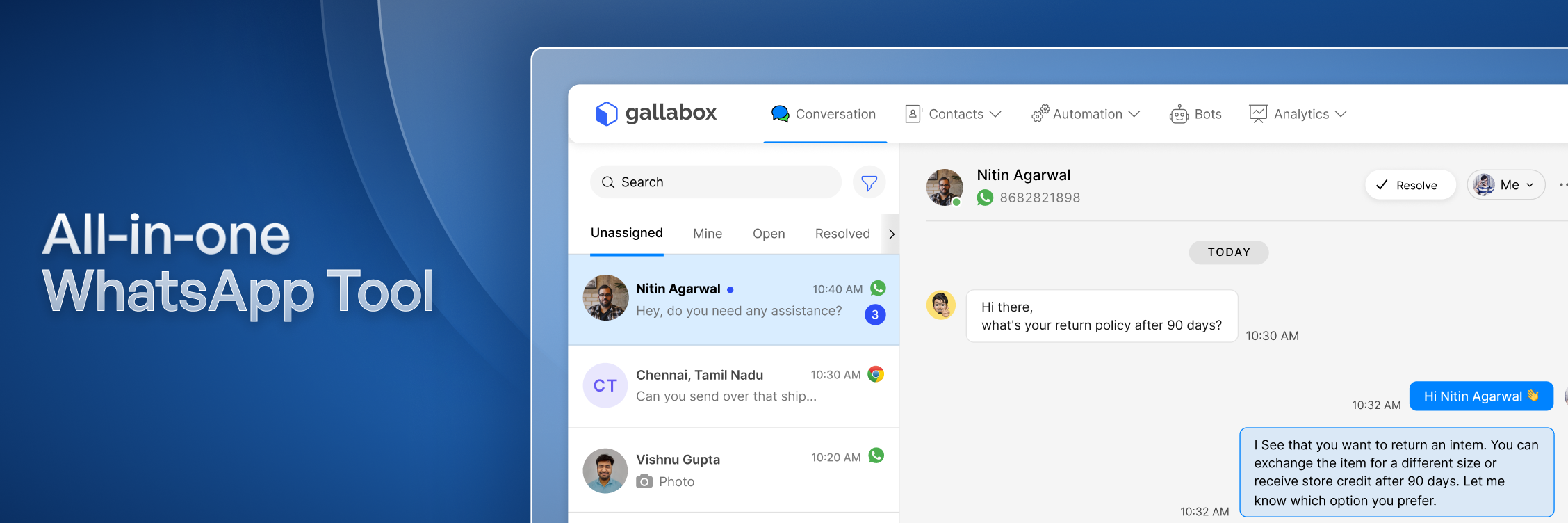Screen dimensions: 1568x523
Task: Click Nitin Agarwal name in chat header
Action: click(1024, 175)
